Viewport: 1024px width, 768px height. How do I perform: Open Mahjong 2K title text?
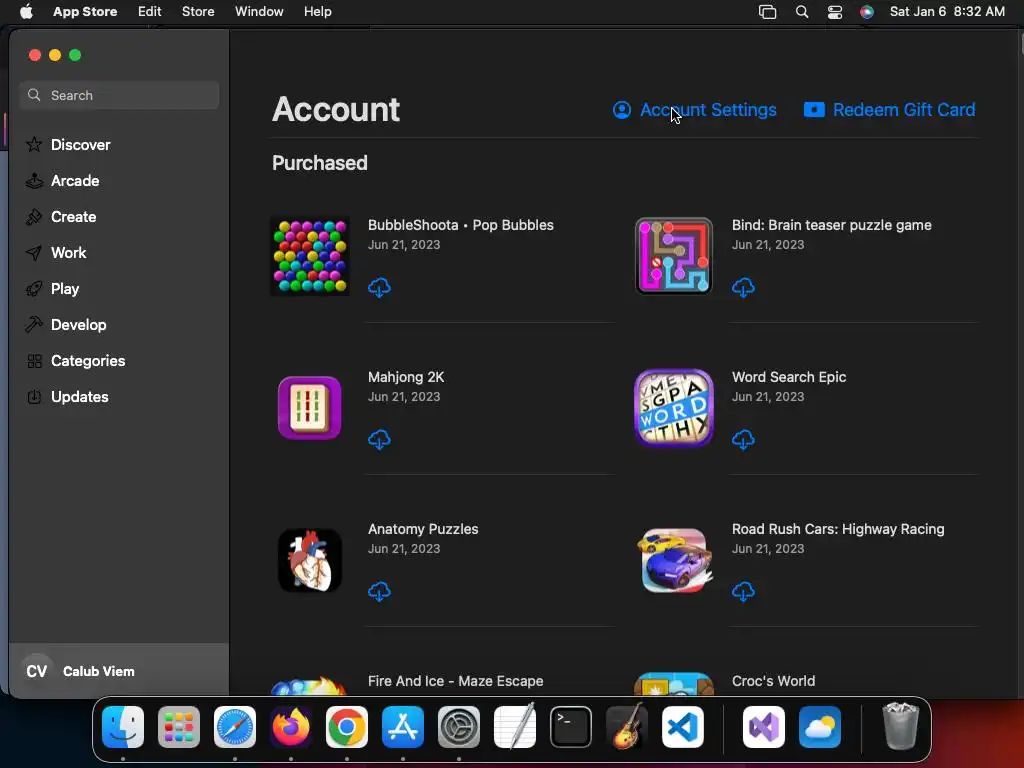(406, 377)
